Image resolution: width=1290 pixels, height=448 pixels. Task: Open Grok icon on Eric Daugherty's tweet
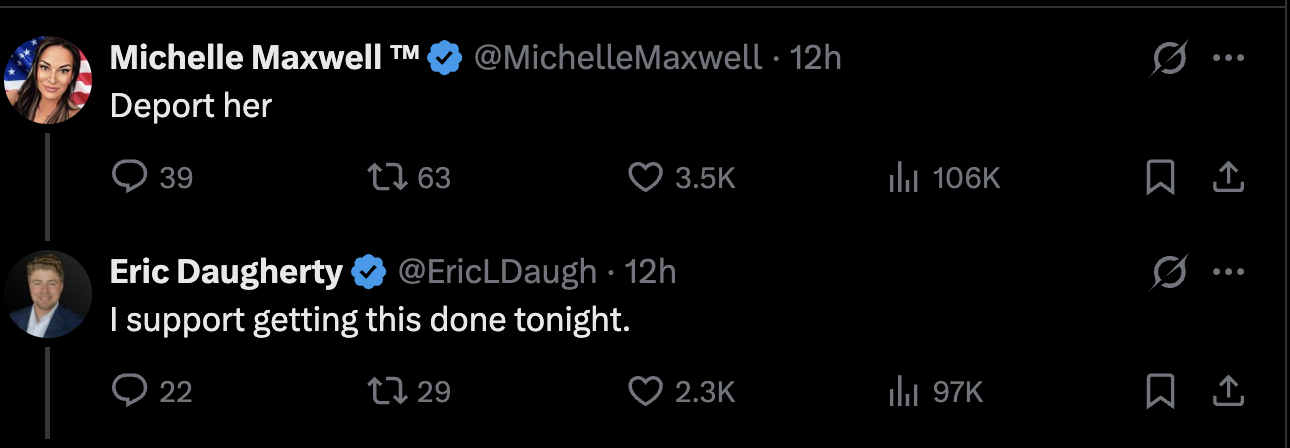click(1169, 272)
